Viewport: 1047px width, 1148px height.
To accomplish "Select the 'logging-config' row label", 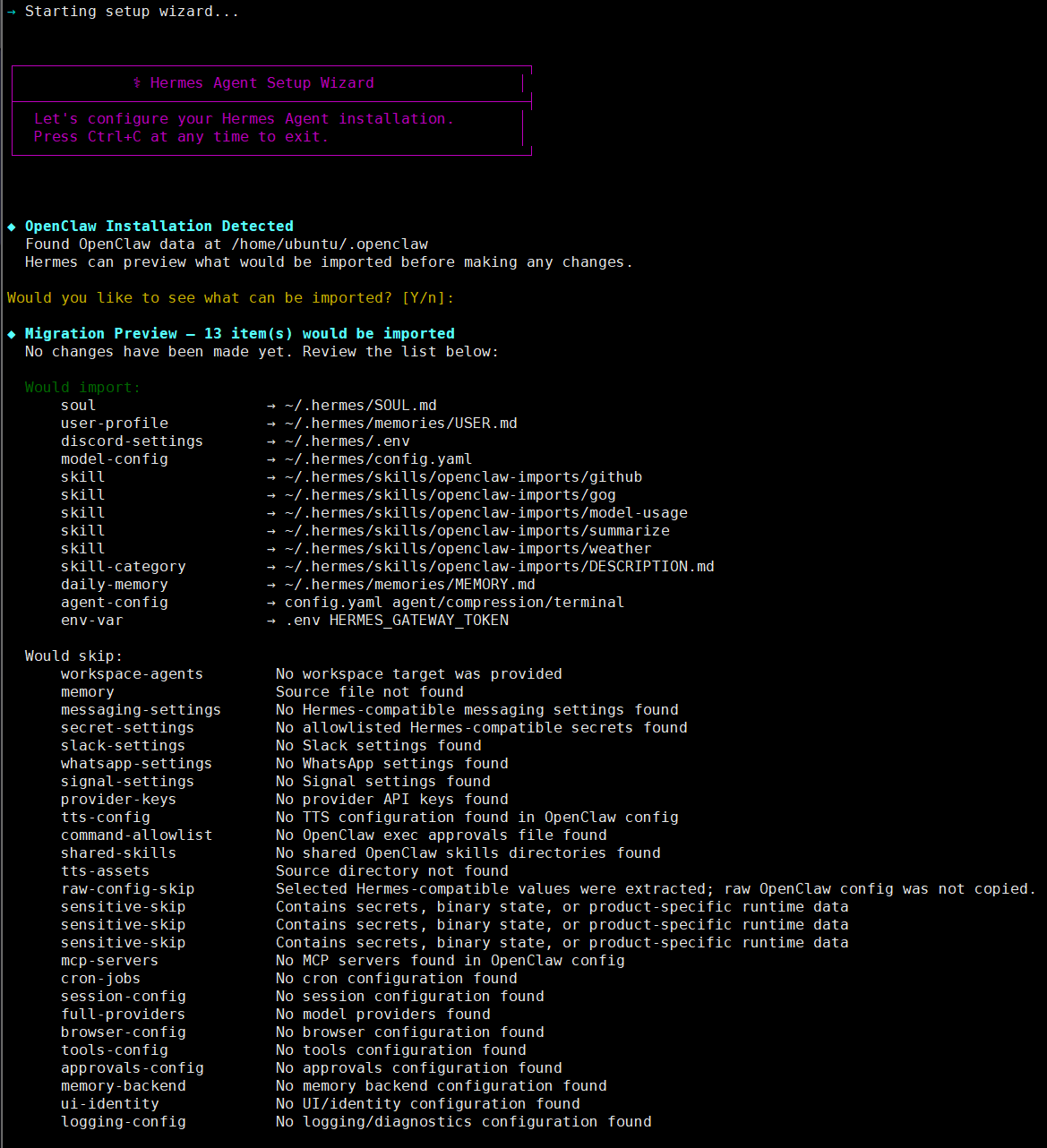I will pos(124,1121).
